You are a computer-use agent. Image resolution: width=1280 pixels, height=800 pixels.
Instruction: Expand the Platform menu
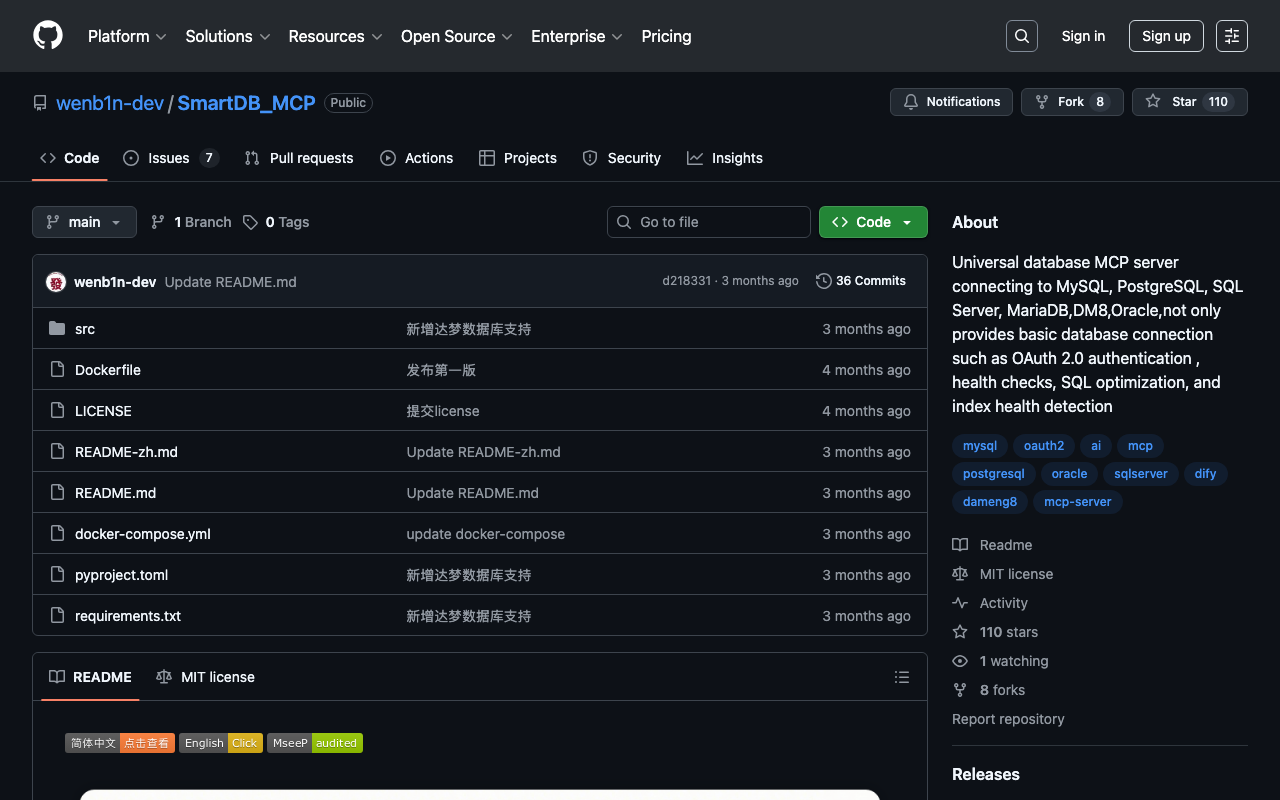(x=127, y=36)
